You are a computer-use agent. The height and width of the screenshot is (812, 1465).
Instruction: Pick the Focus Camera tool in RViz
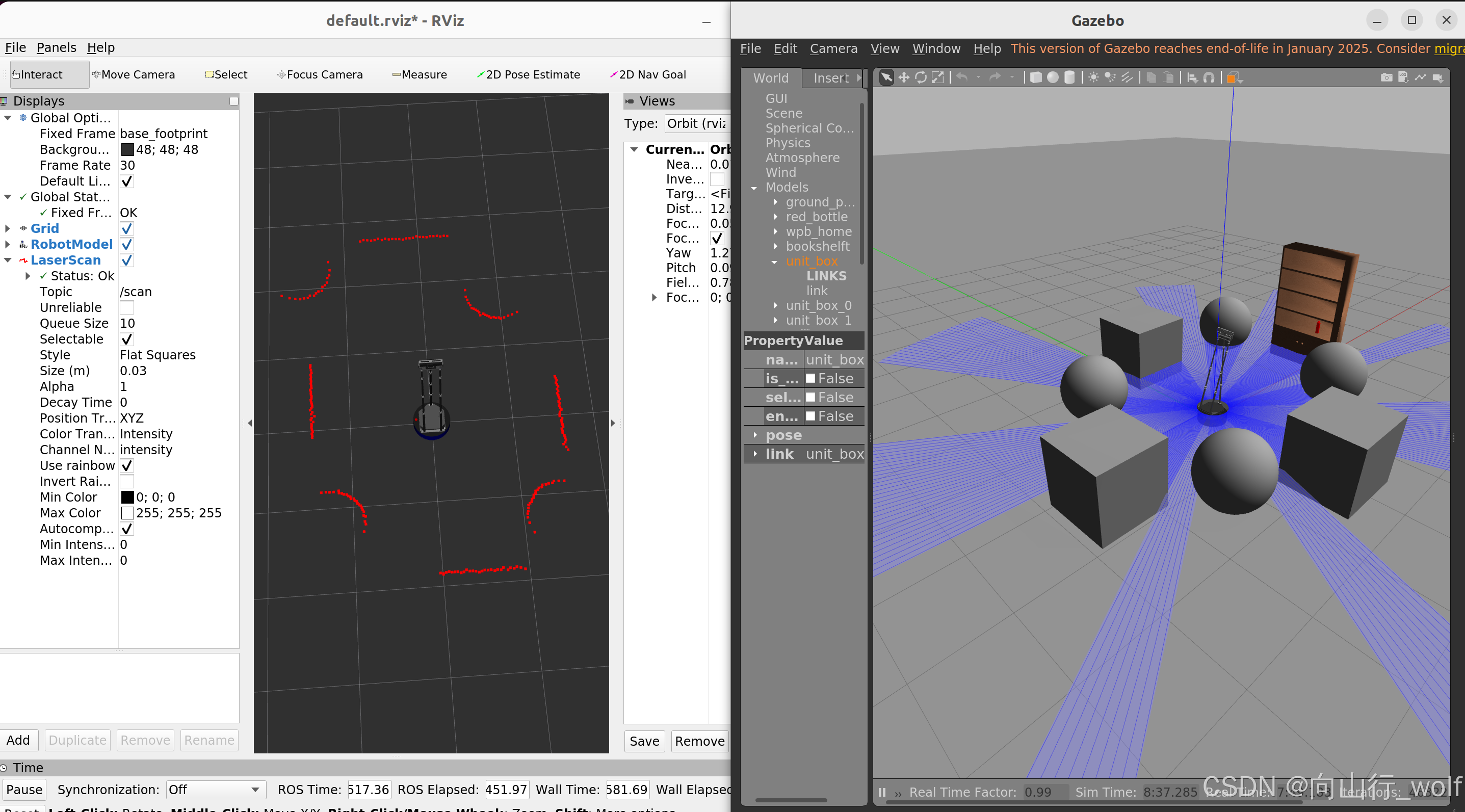(320, 74)
